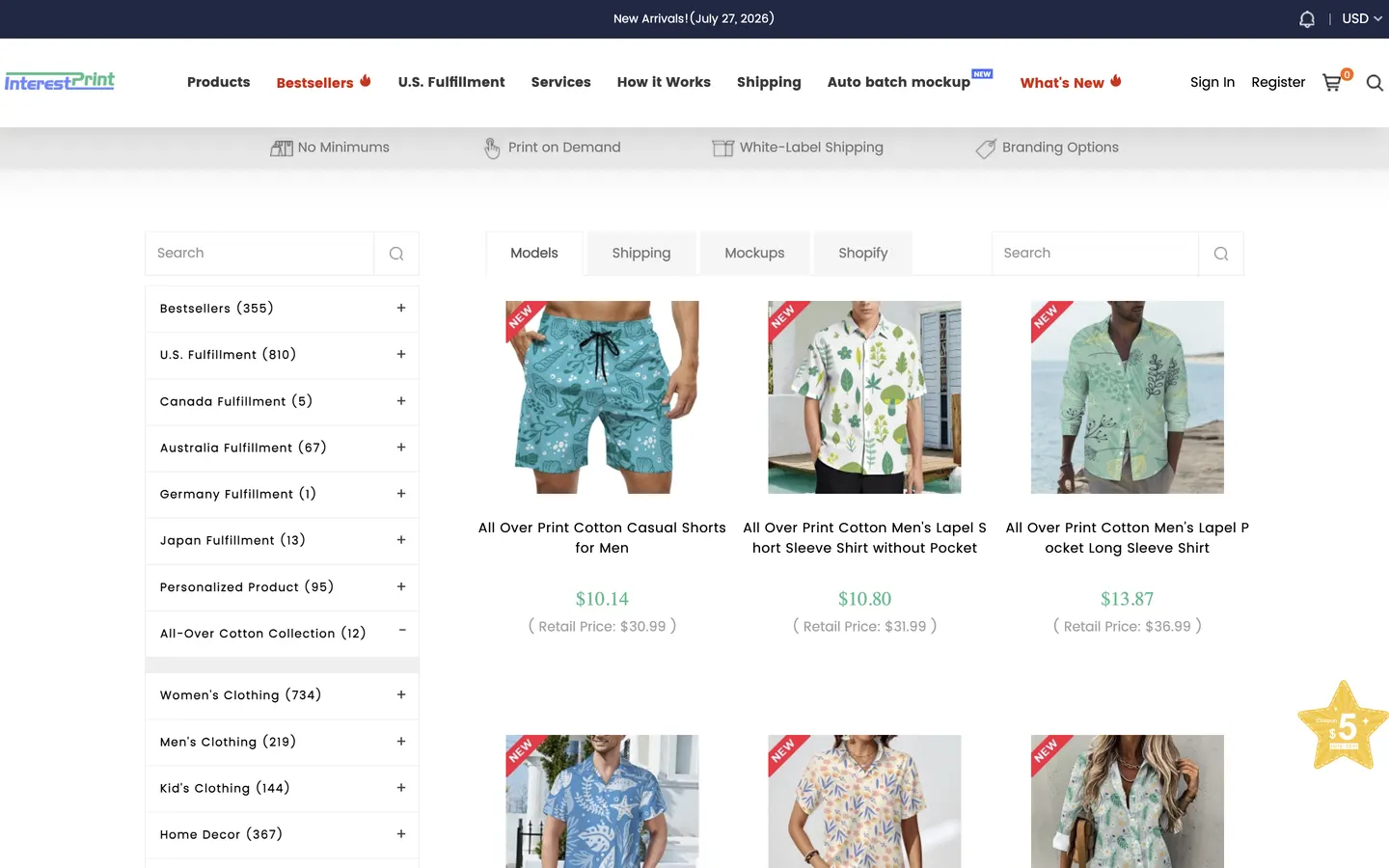The height and width of the screenshot is (868, 1389).
Task: Click the Branding Options tag icon
Action: 986,149
